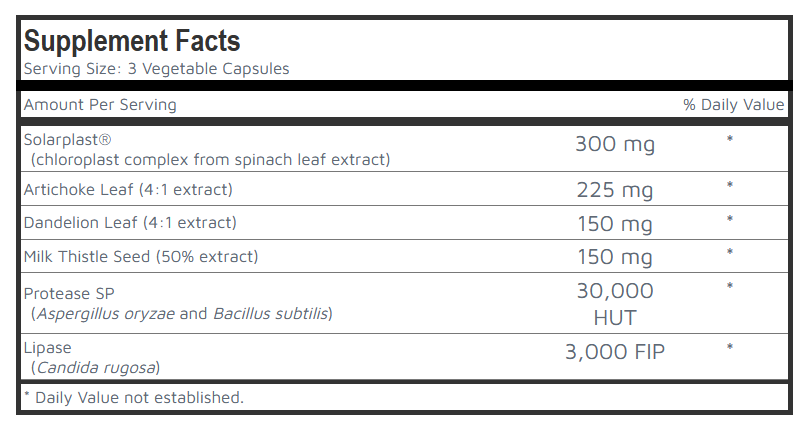Click the Lipase ingredient name
Image resolution: width=808 pixels, height=430 pixels.
pos(47,347)
